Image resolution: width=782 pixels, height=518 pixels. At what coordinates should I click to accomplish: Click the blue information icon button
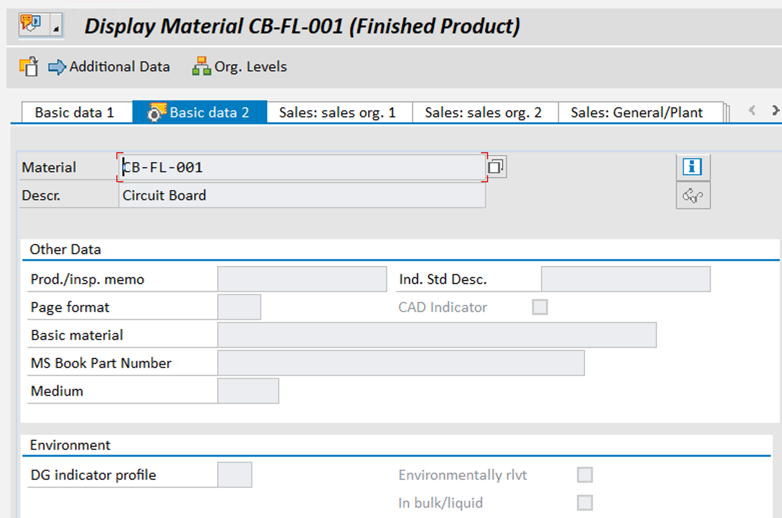[x=693, y=167]
